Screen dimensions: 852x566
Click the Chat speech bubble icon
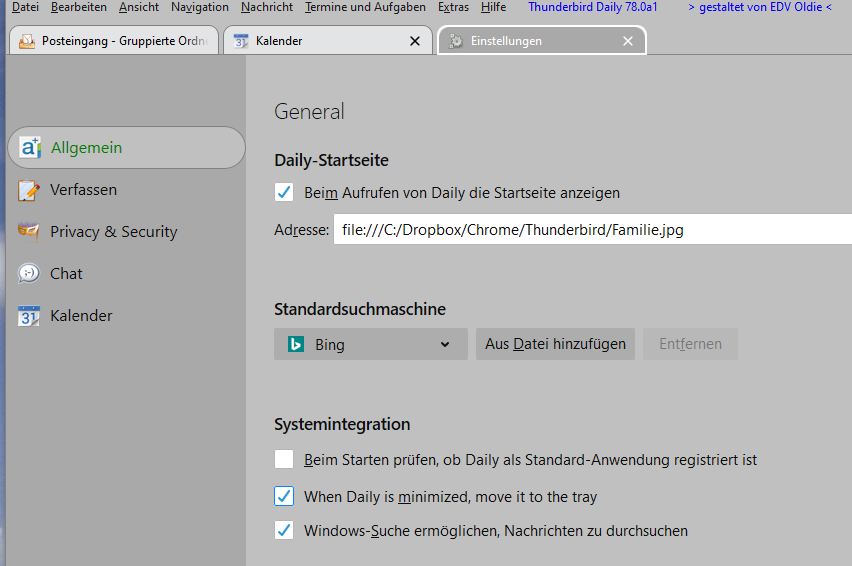pyautogui.click(x=29, y=274)
